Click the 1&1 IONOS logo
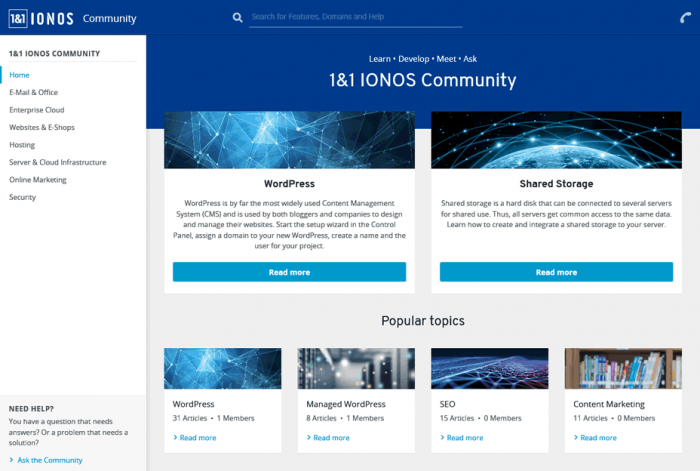 pos(41,18)
